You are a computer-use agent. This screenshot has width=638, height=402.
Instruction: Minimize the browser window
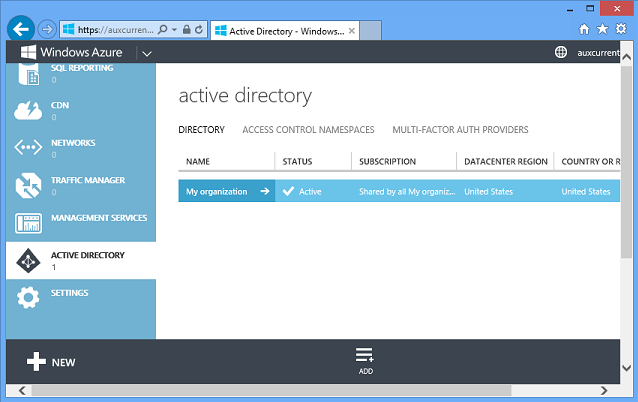(x=570, y=9)
